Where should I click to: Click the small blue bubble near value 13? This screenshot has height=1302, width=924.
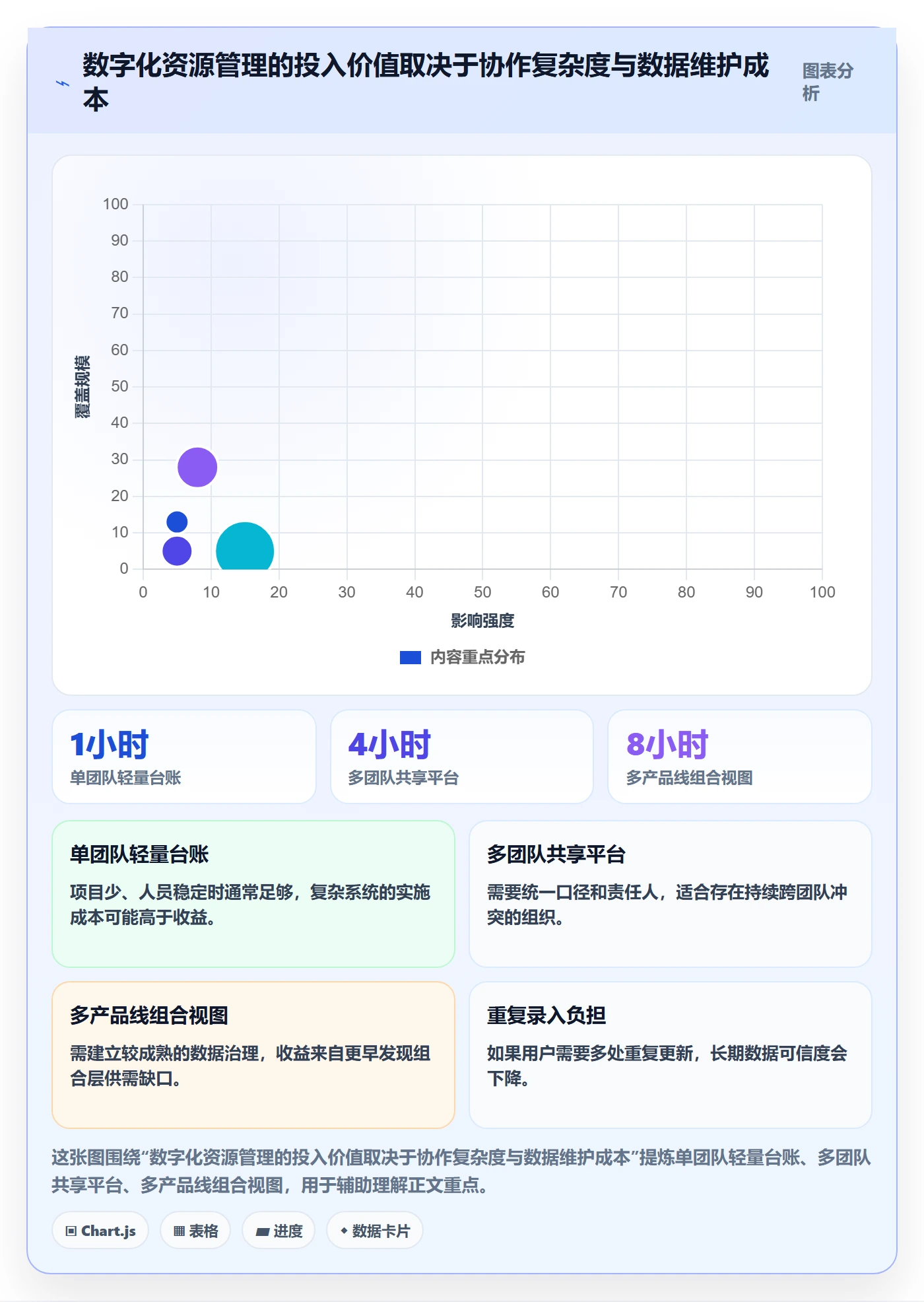pyautogui.click(x=177, y=522)
